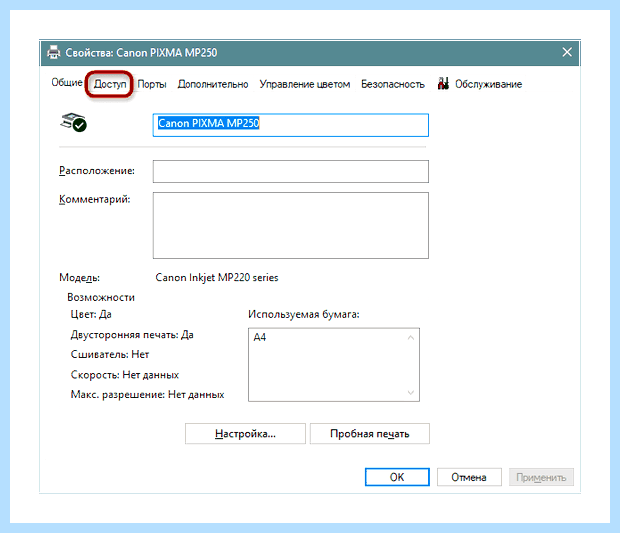The height and width of the screenshot is (533, 620).
Task: Click the Комментарий text area
Action: 291,225
